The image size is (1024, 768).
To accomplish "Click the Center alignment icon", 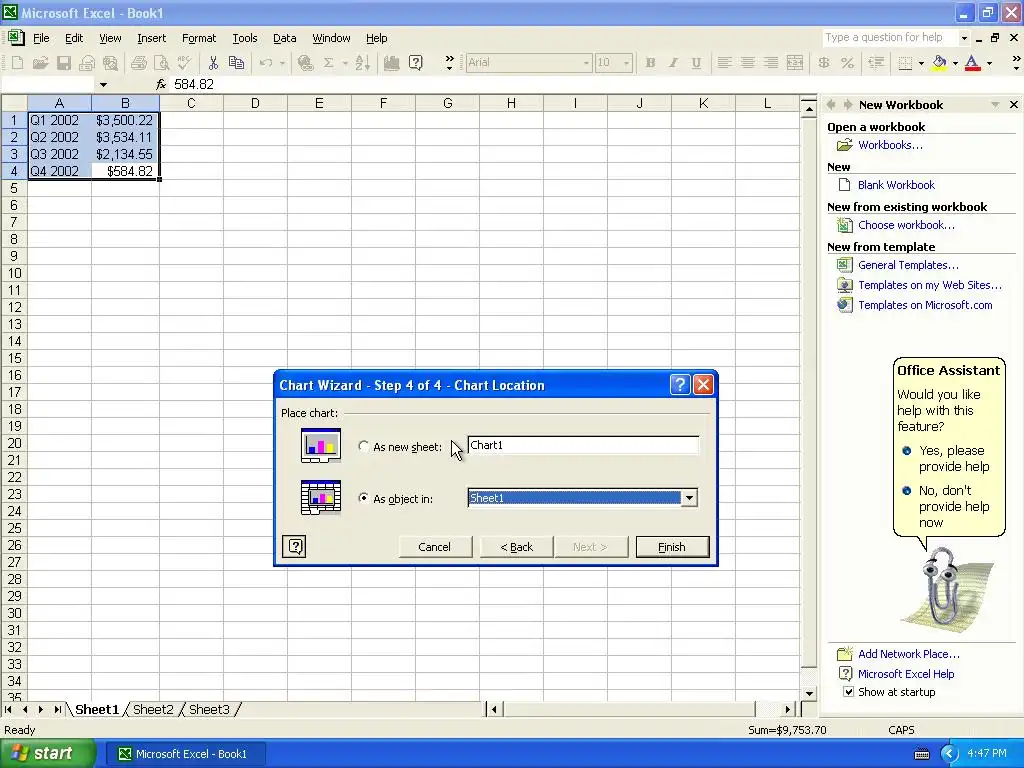I will (x=748, y=63).
